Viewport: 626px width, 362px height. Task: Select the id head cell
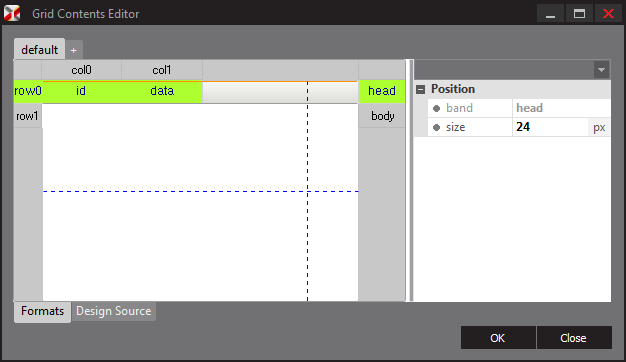click(x=81, y=91)
